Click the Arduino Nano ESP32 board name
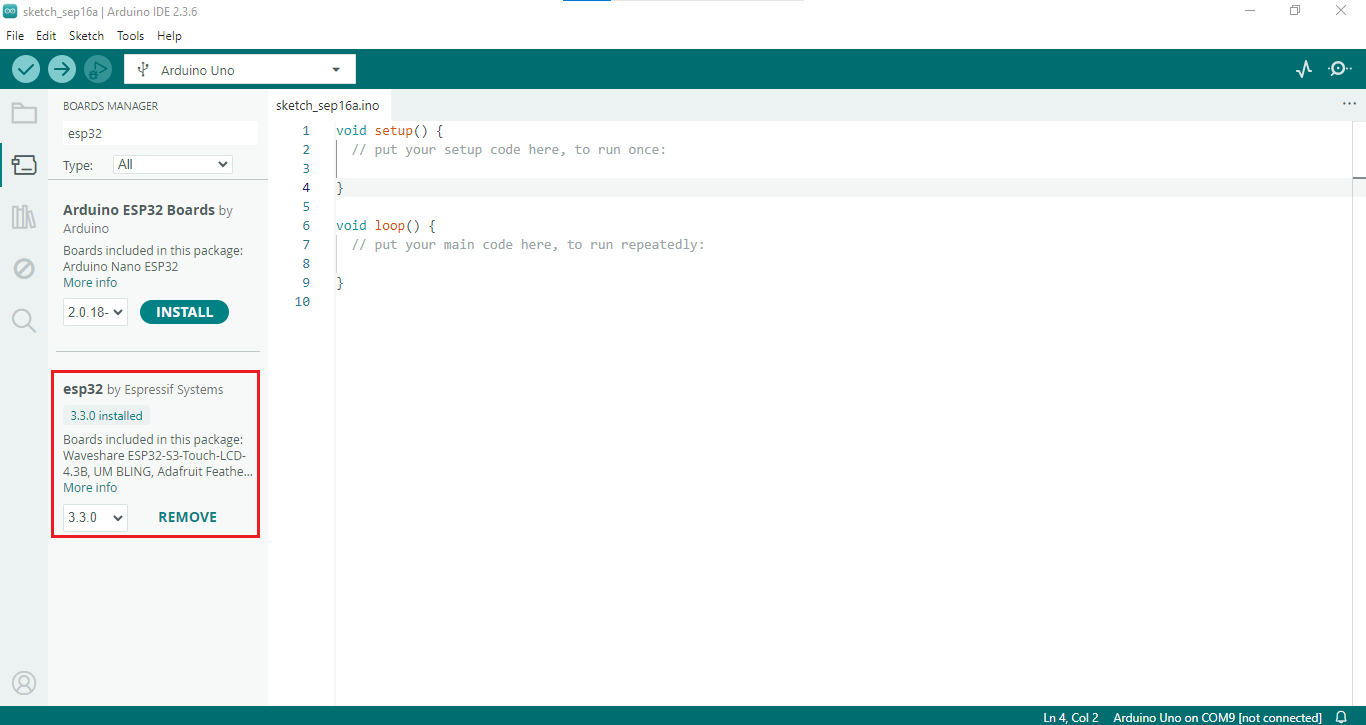Image resolution: width=1366 pixels, height=725 pixels. [121, 267]
